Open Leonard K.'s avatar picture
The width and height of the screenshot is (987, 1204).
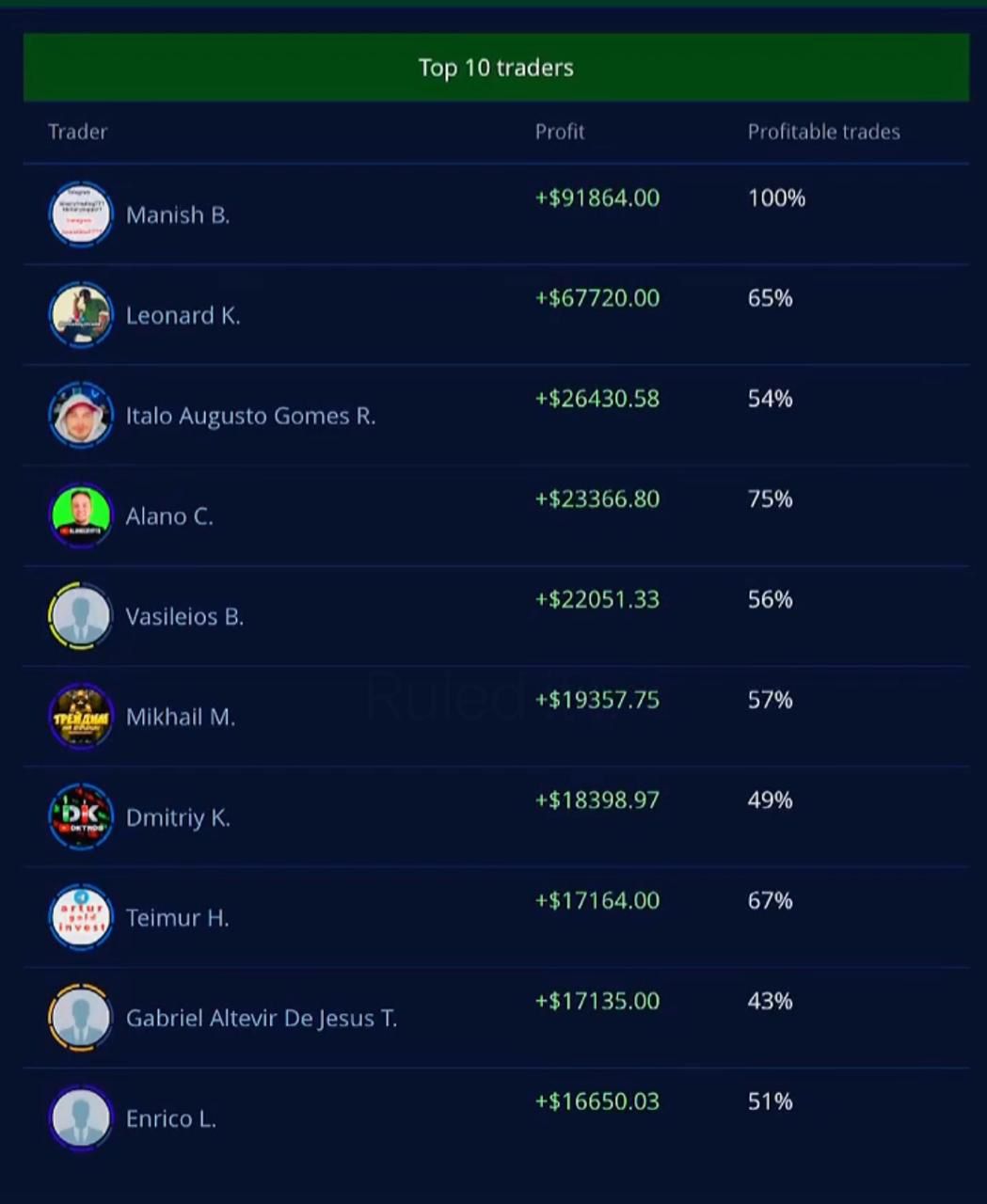point(80,315)
